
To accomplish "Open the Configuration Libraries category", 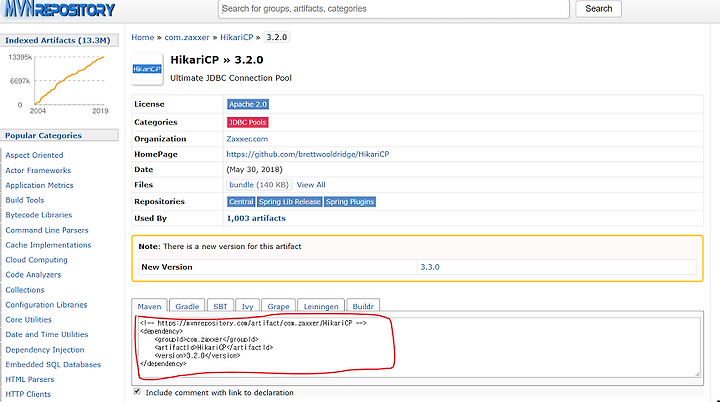I will 46,305.
